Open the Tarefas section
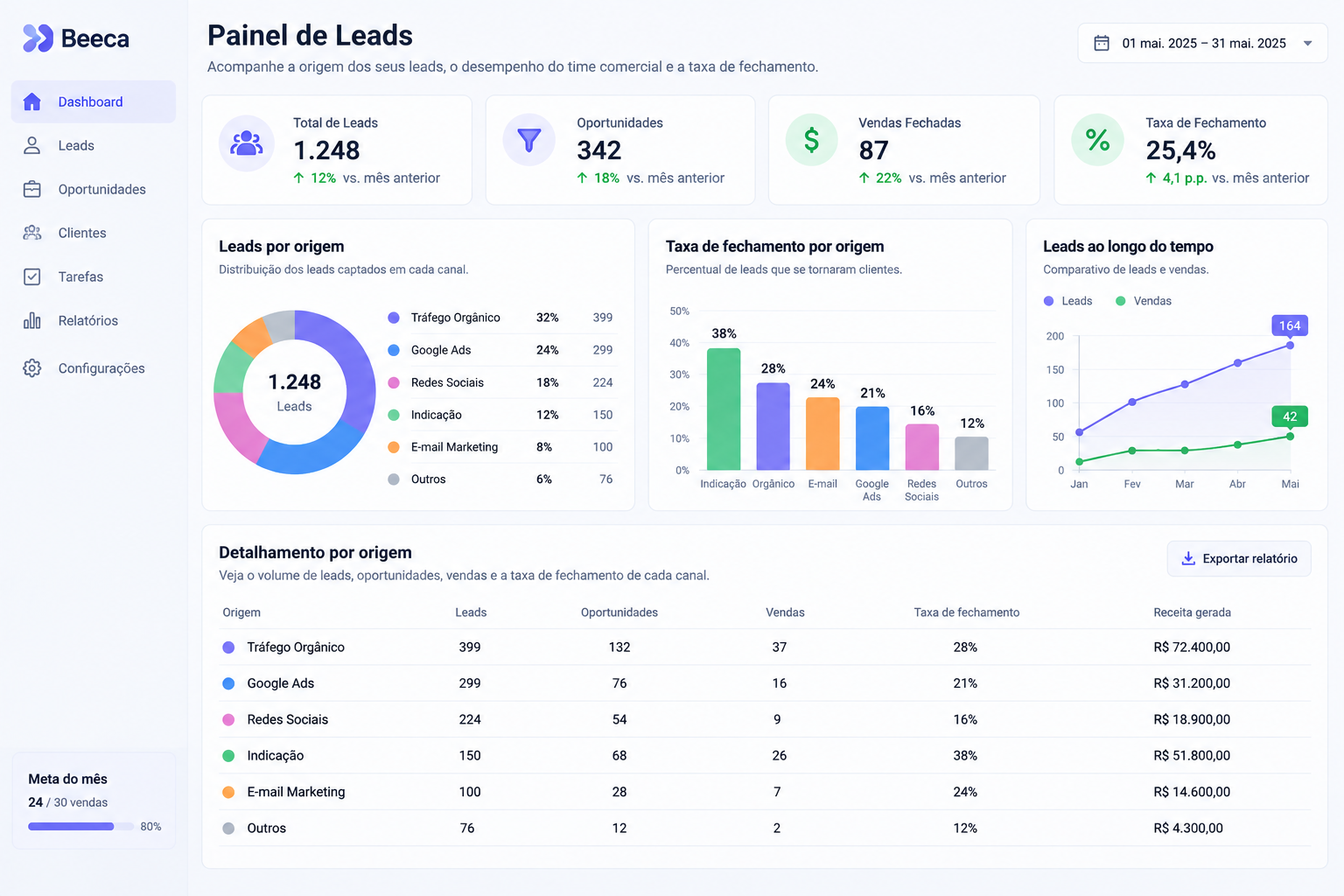1344x896 pixels. [94, 276]
